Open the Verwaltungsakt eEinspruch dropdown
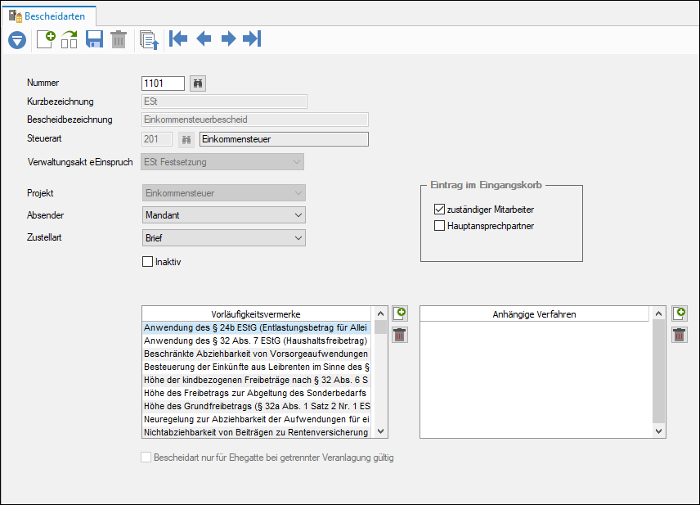 pos(222,162)
